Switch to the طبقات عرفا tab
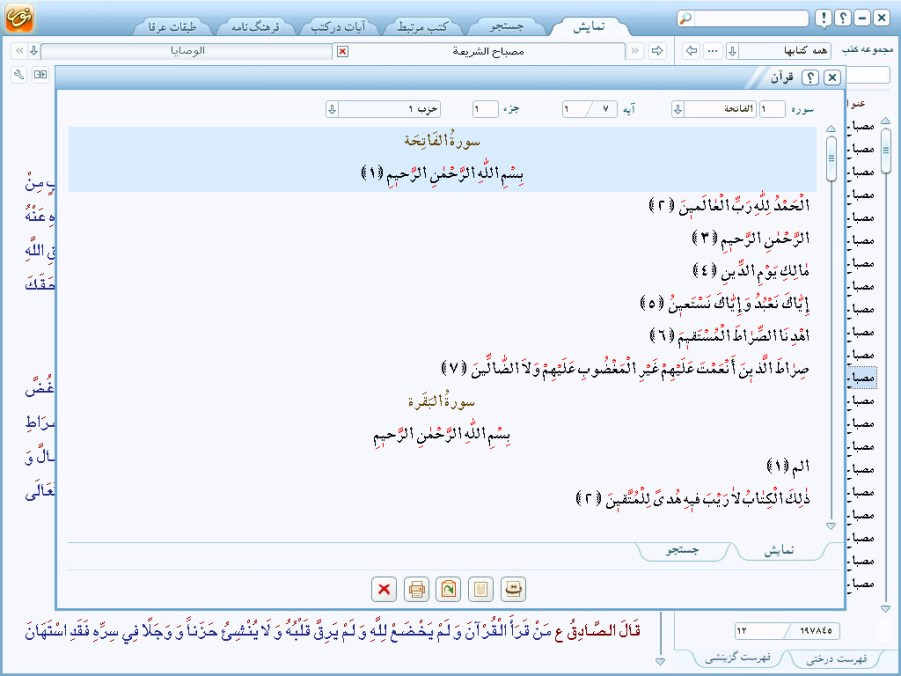Viewport: 901px width, 676px height. (x=172, y=26)
